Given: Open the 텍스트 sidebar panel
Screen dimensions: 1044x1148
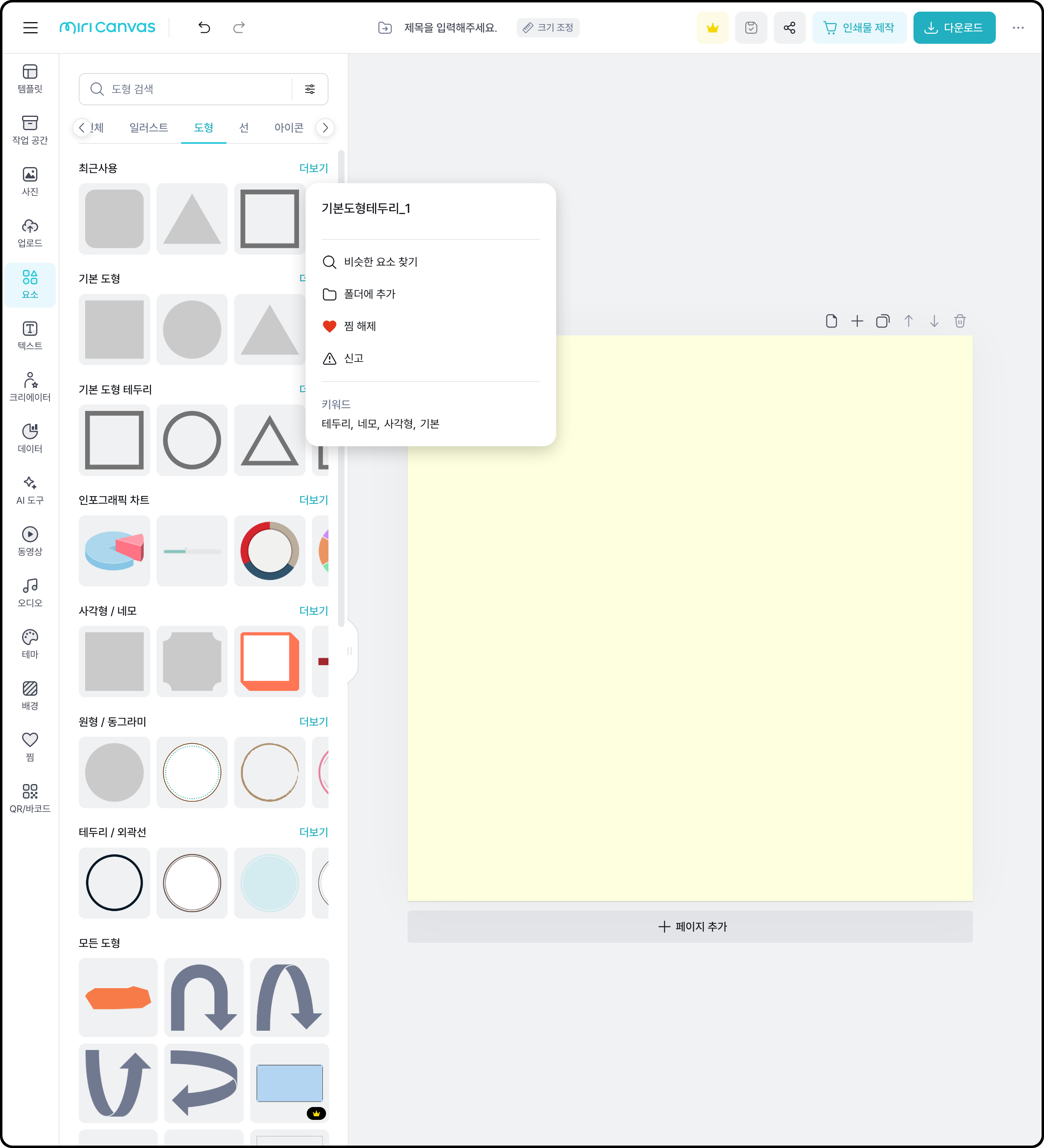Looking at the screenshot, I should [30, 335].
